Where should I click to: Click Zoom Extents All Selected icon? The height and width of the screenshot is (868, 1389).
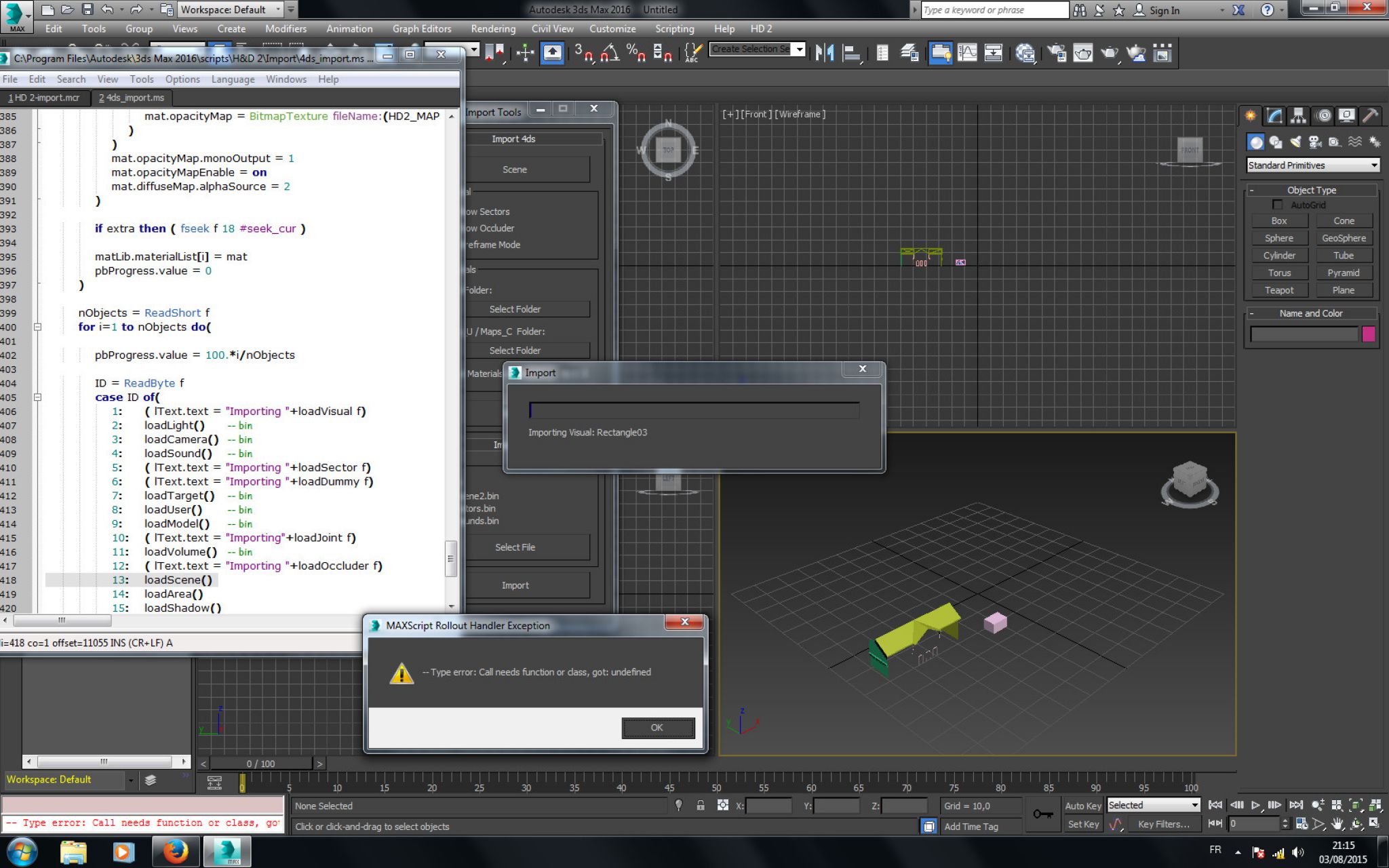pos(1375,805)
